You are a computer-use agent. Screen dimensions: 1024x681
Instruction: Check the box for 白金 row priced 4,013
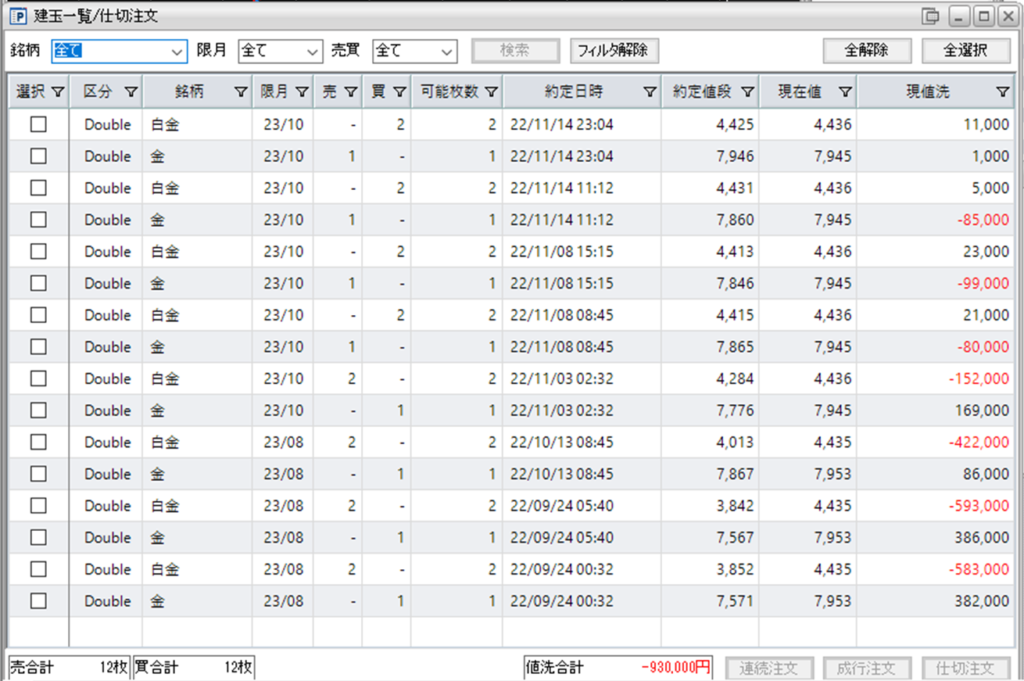tap(39, 442)
